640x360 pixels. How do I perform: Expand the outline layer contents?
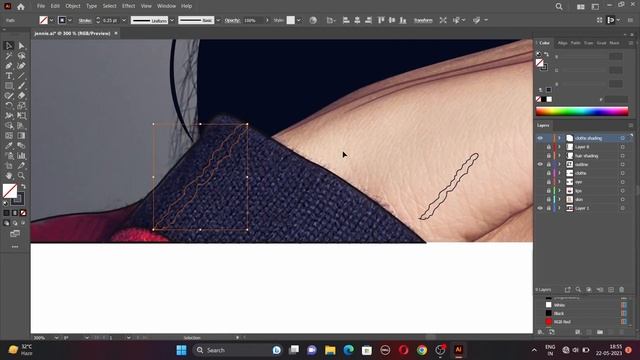(560, 164)
